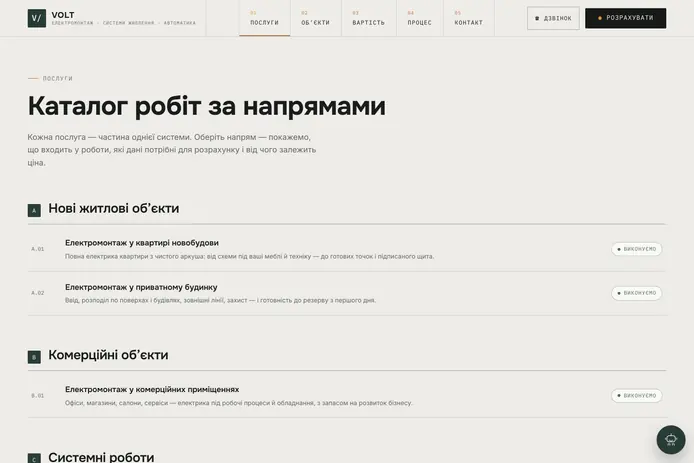Open the floating chat assistant icon
This screenshot has height=463, width=694.
coord(671,440)
